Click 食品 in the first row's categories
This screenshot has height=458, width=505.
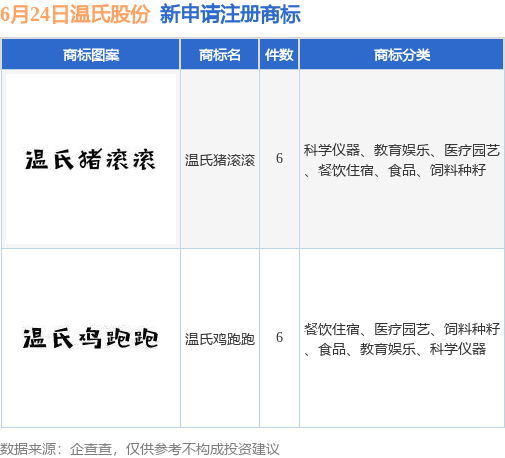[402, 170]
